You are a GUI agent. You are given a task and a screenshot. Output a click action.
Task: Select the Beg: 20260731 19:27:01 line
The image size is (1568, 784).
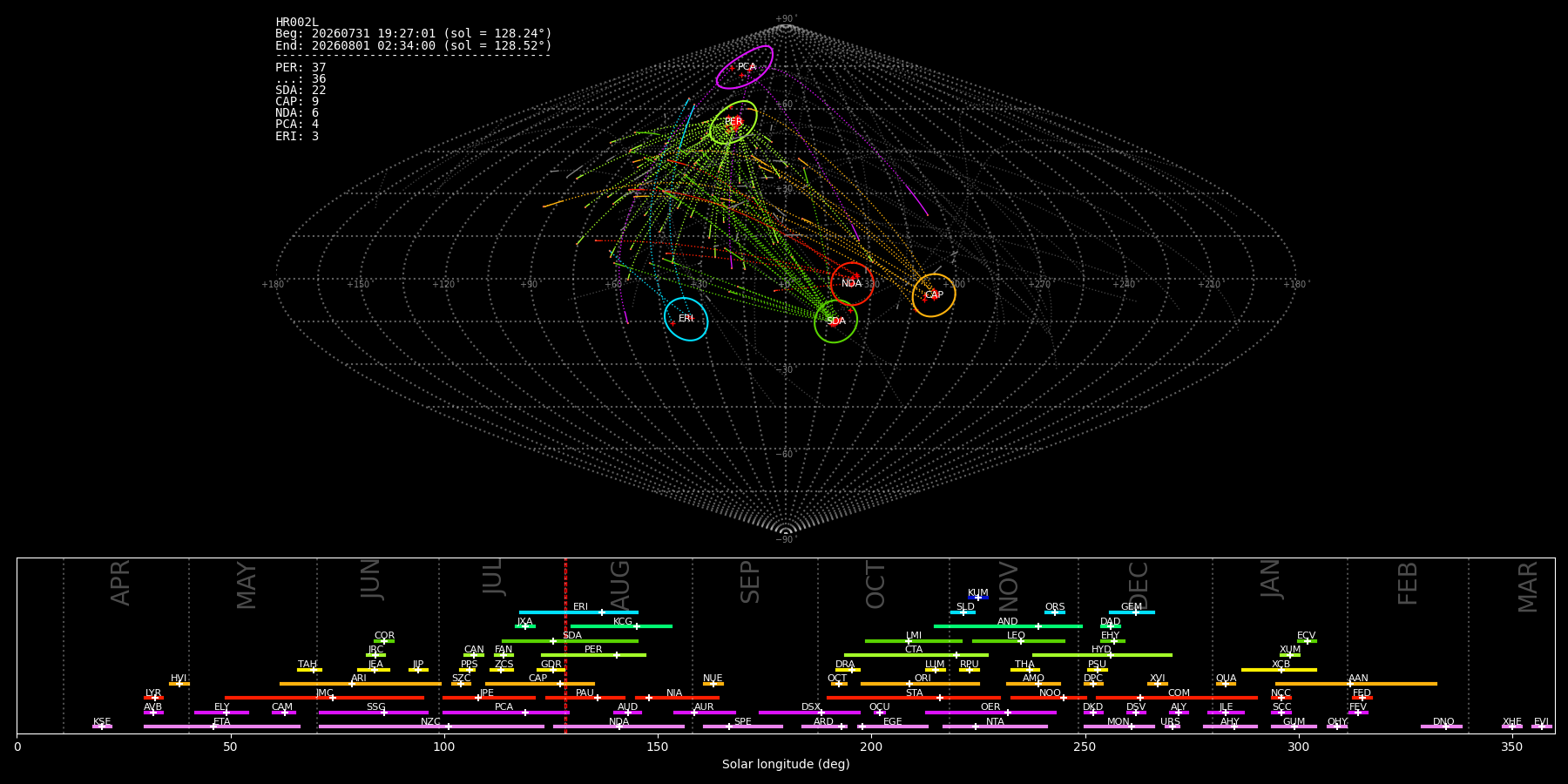(x=414, y=34)
